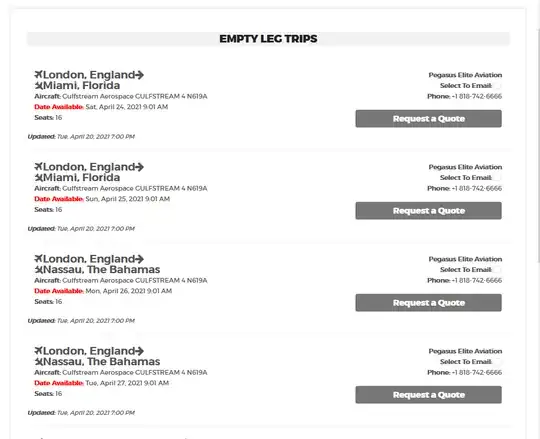540x439 pixels.
Task: Click arrival plane icon beside first Miami, Florida
Action: (x=39, y=85)
